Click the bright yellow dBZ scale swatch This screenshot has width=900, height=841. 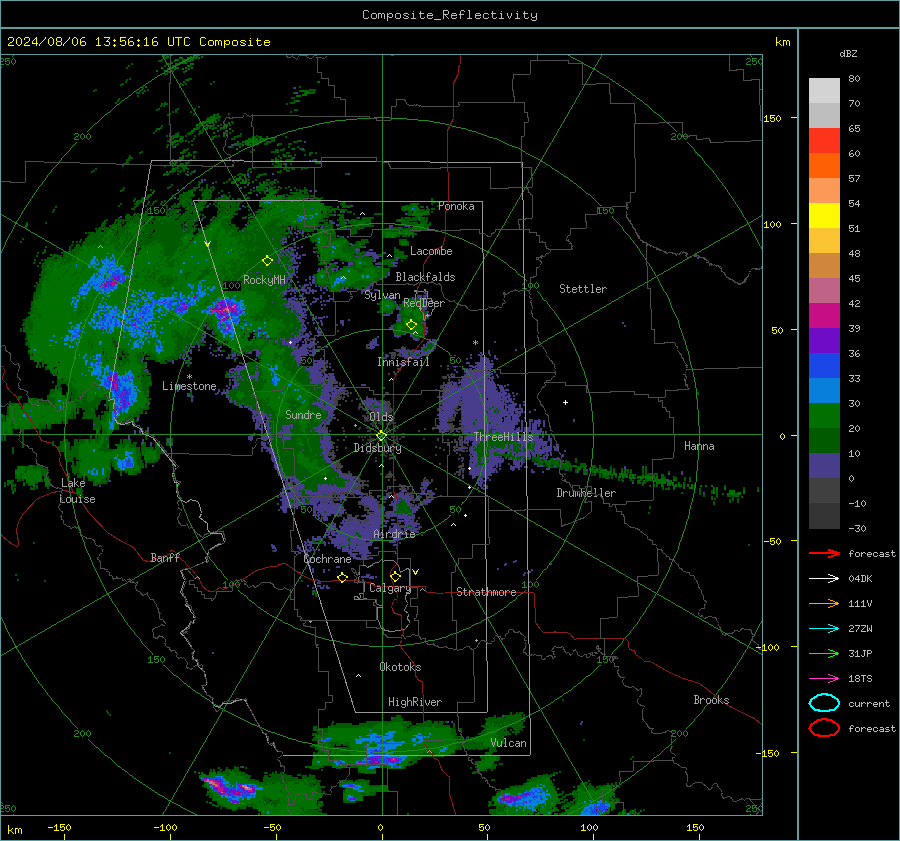(824, 216)
